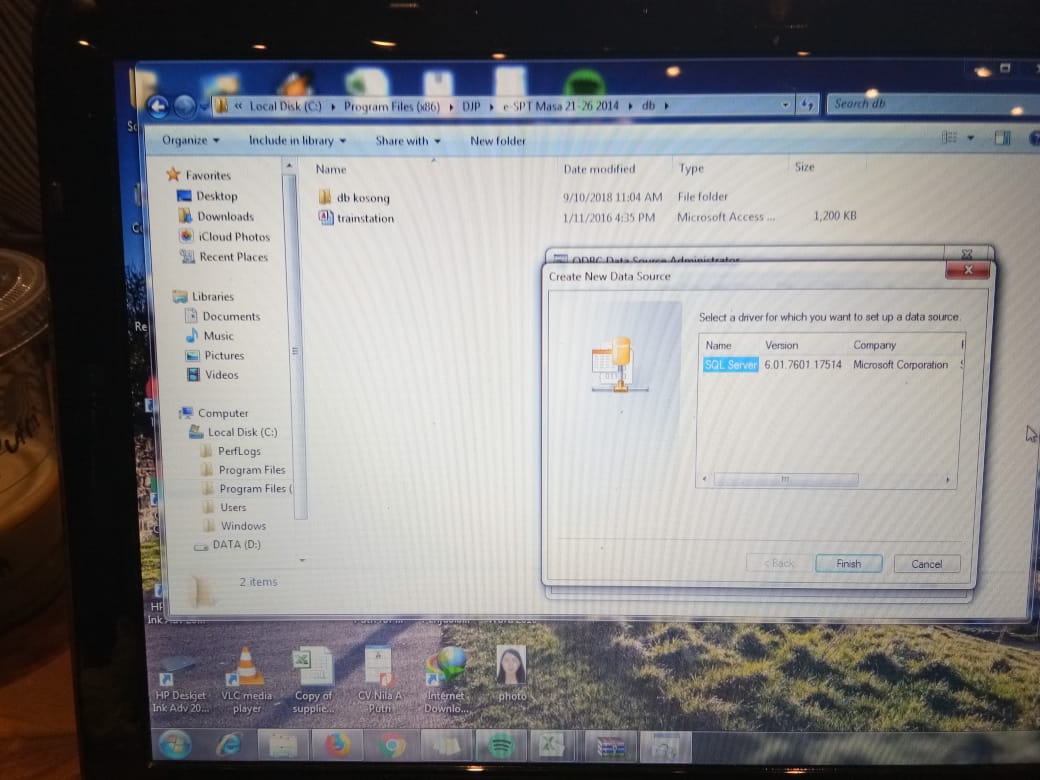Click the Finish button in Create New Data Source
This screenshot has height=780, width=1040.
click(848, 563)
